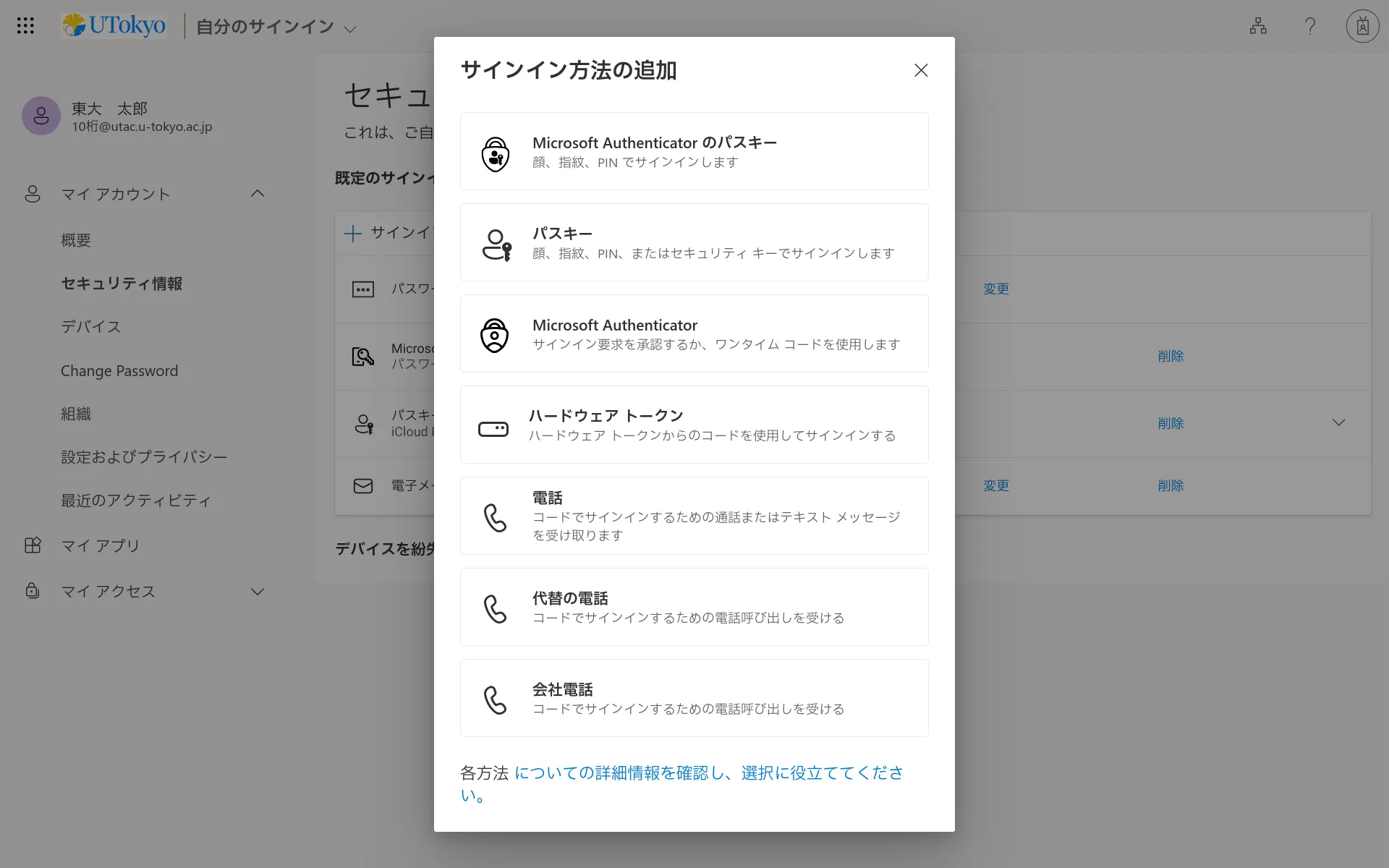Select the パスキー sign-in method

coord(694,242)
